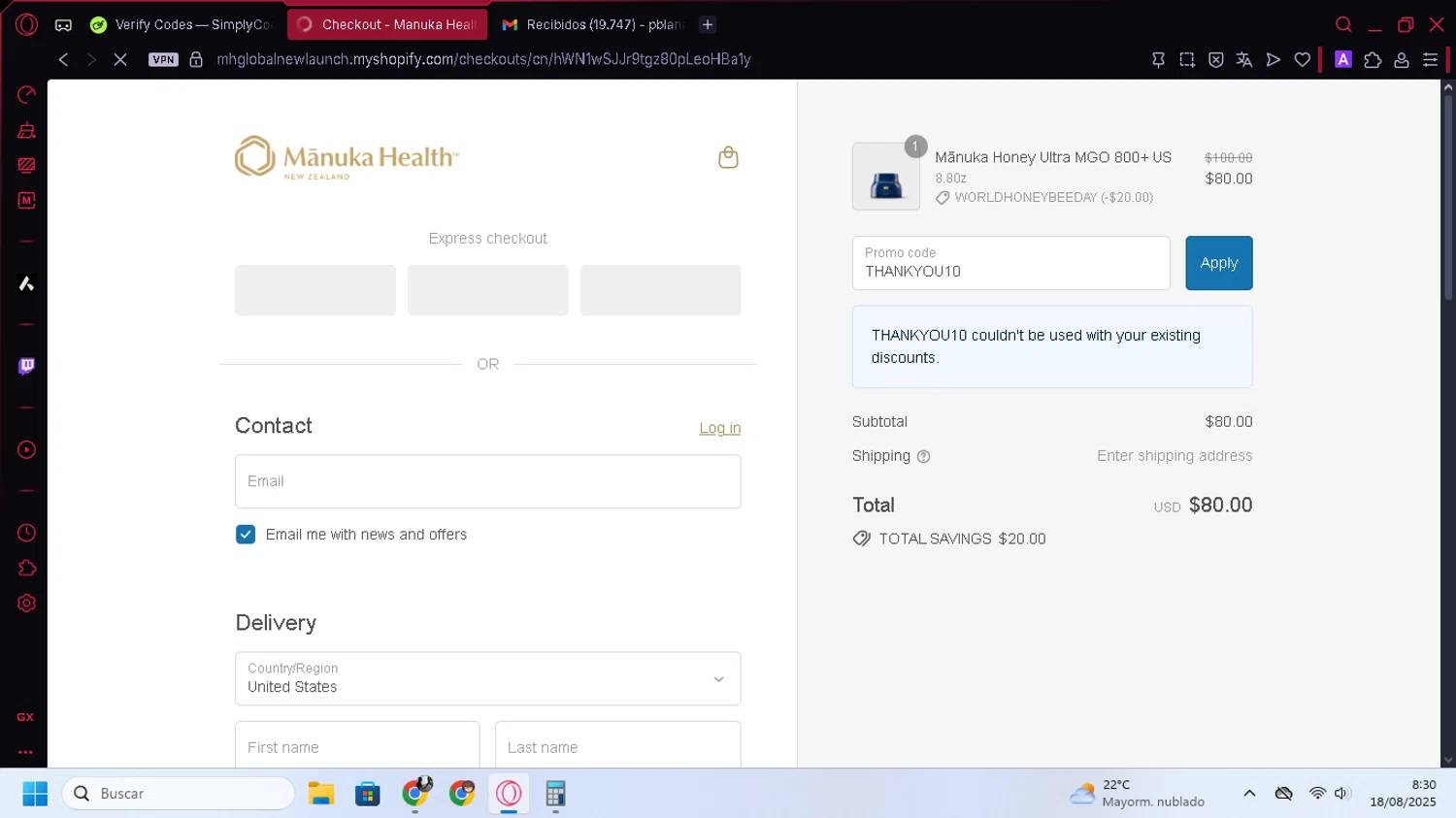Open the Player icon in sidebar

tap(26, 450)
